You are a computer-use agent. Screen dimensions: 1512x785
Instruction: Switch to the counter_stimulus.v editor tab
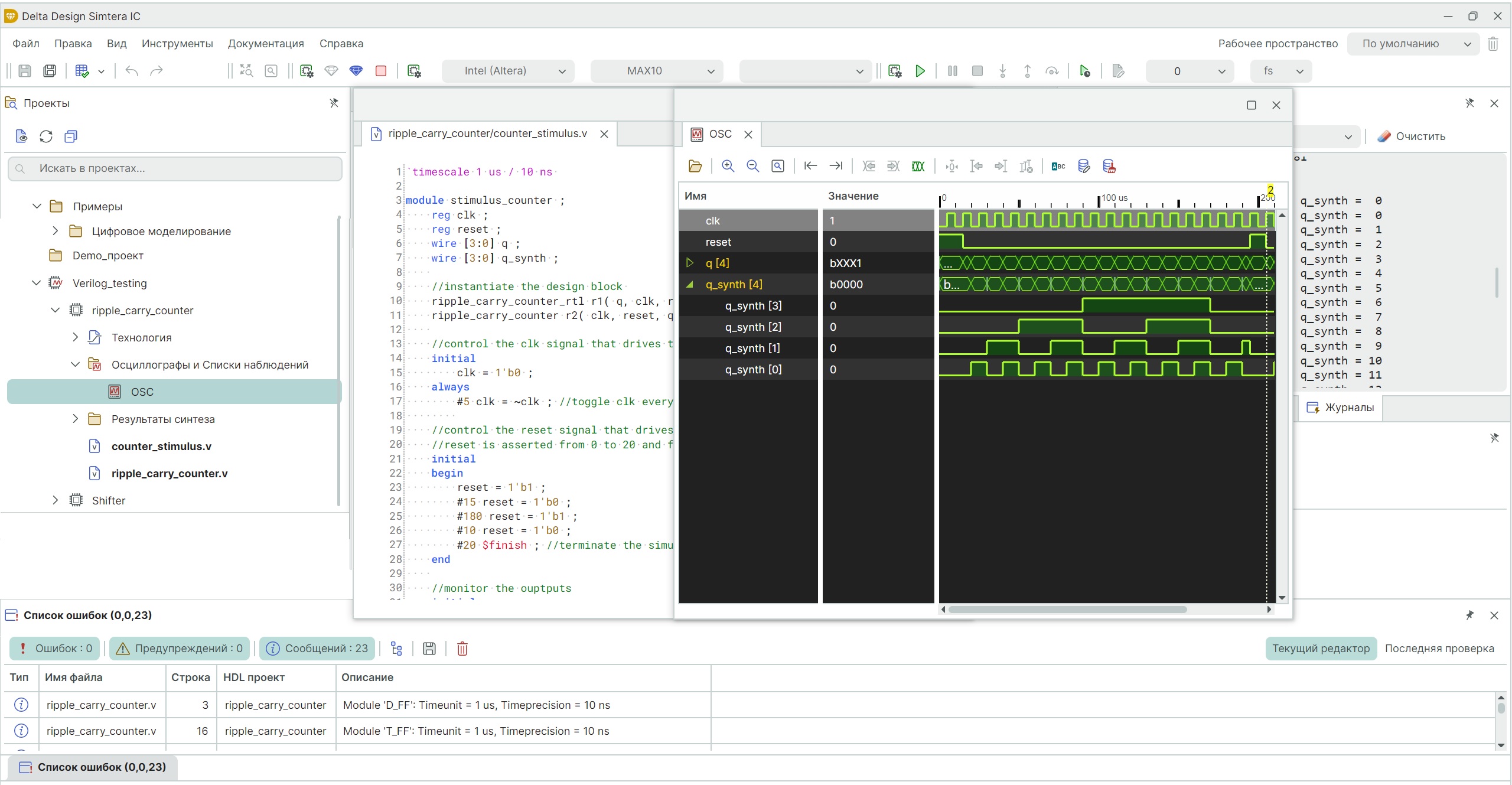click(487, 133)
